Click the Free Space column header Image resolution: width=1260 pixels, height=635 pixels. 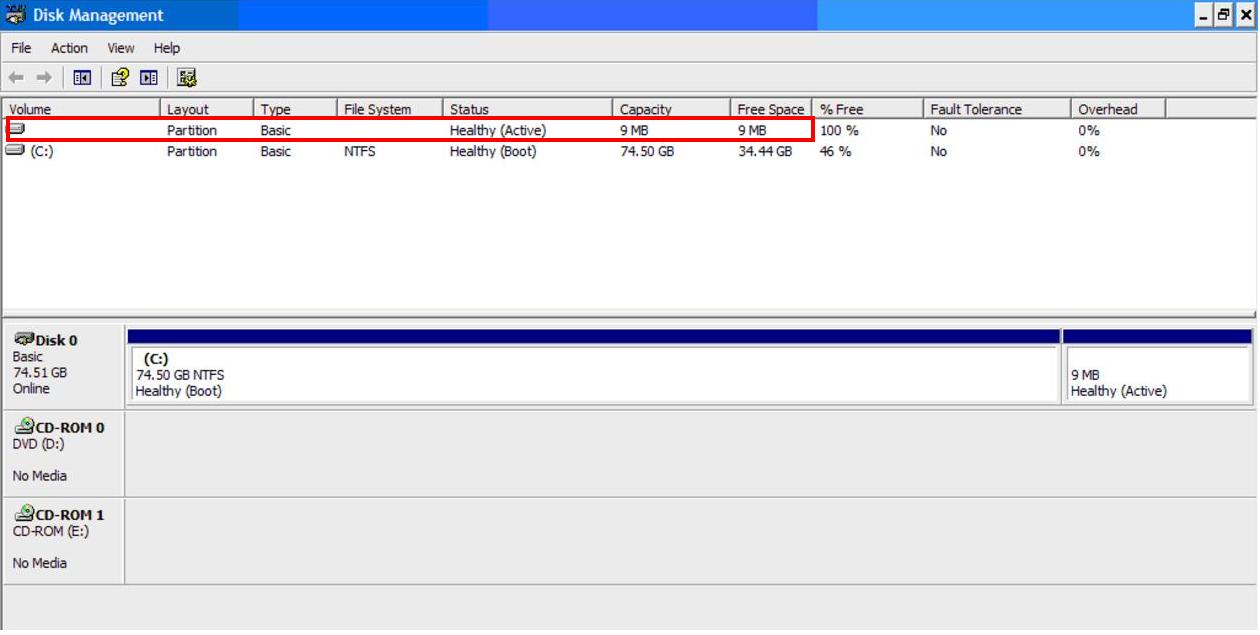pos(770,109)
